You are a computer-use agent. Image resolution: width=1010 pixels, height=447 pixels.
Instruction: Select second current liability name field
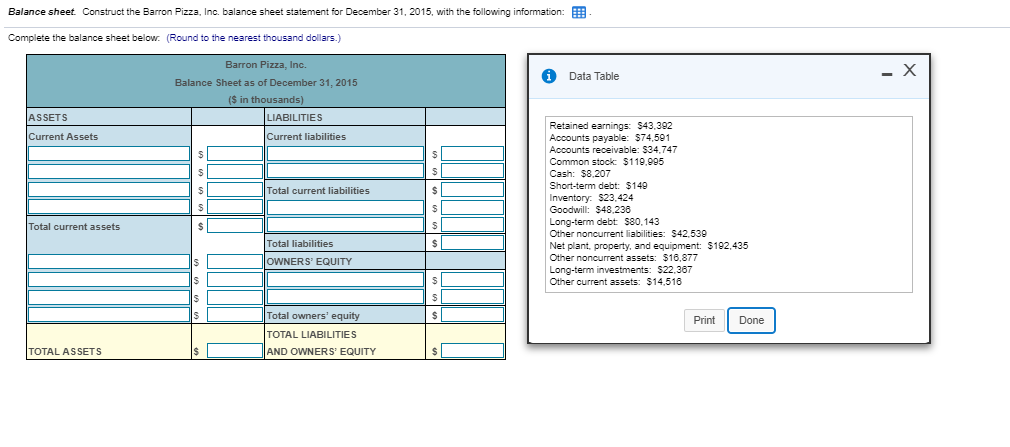(x=345, y=171)
